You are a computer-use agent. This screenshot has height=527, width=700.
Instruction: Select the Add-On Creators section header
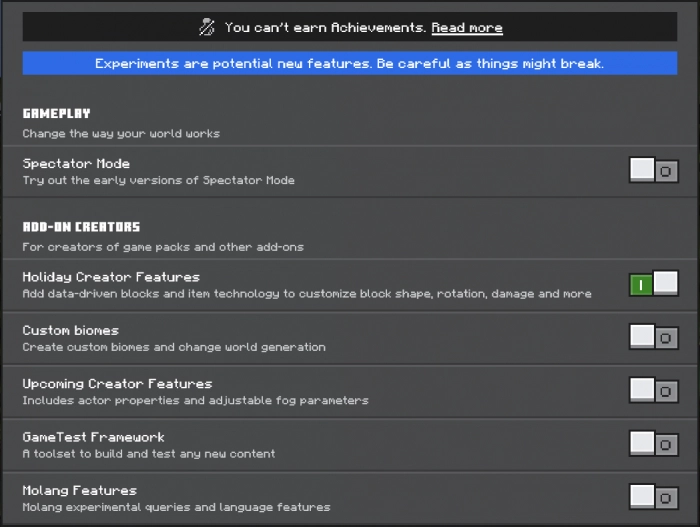81,227
